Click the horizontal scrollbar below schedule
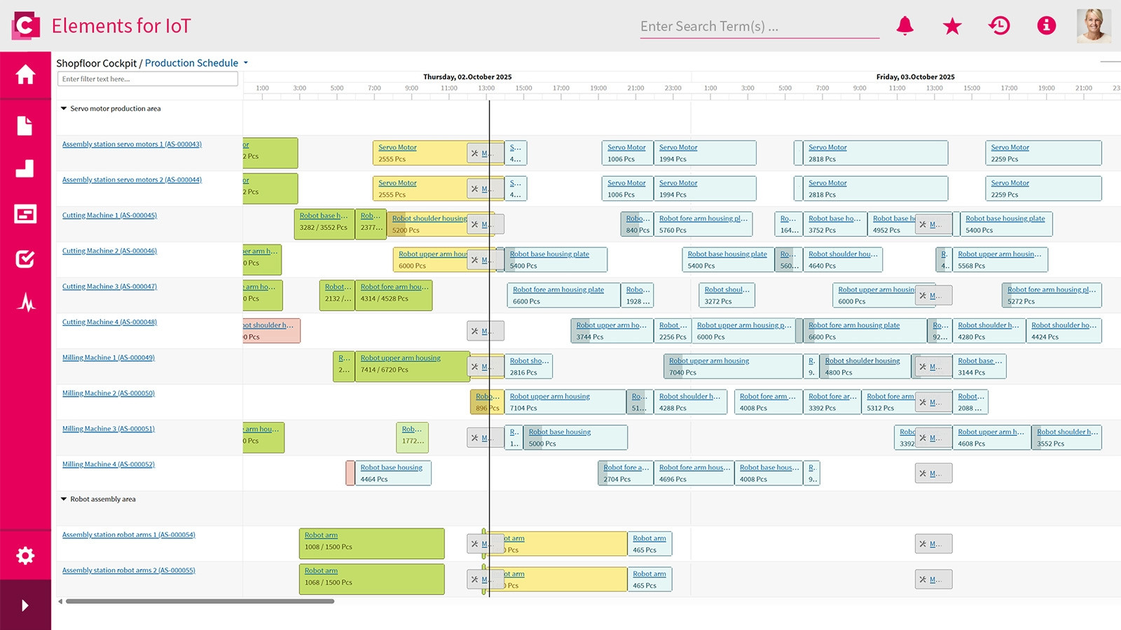 200,601
